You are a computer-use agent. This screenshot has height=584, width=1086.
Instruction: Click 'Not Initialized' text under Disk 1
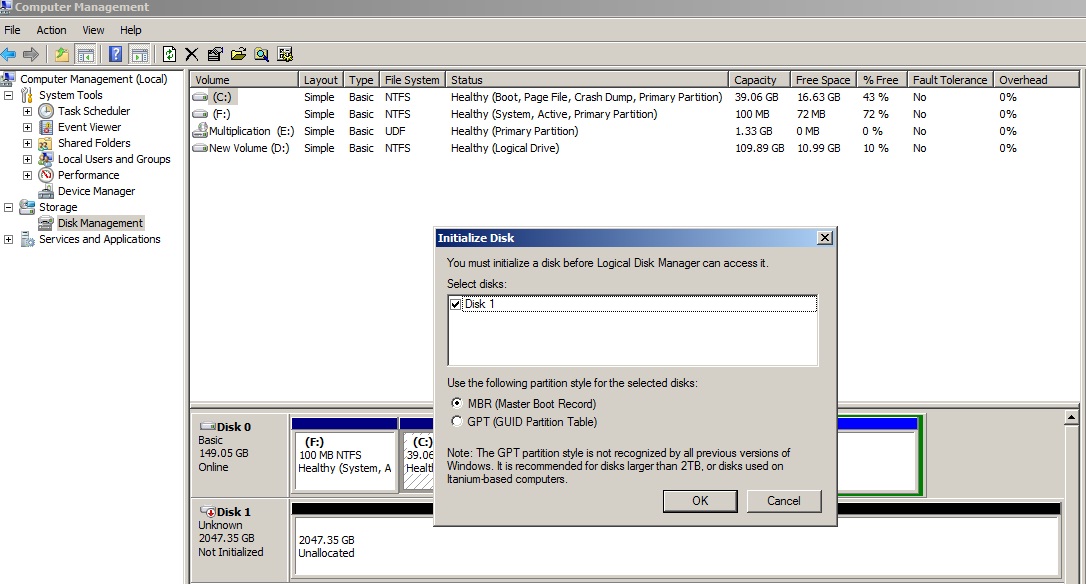231,552
